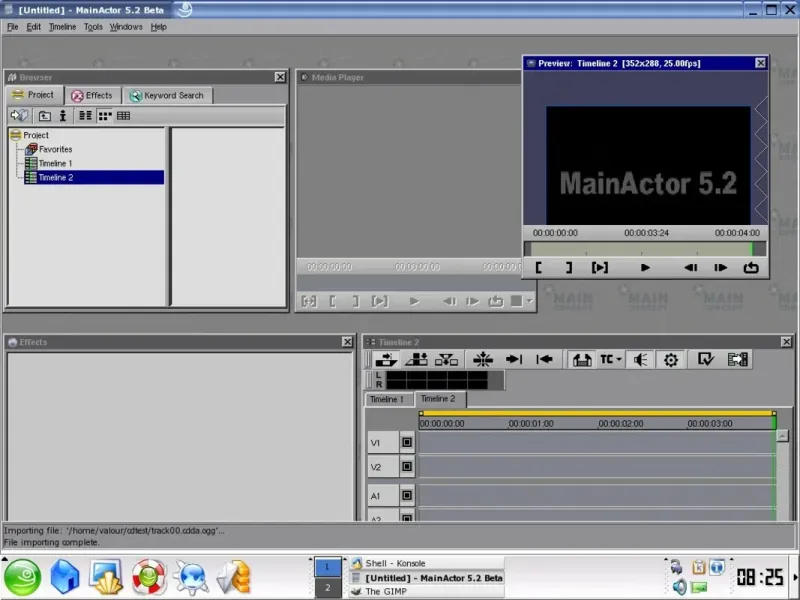The image size is (800, 600).
Task: Set mark-in bracket in Preview window
Action: [x=539, y=267]
